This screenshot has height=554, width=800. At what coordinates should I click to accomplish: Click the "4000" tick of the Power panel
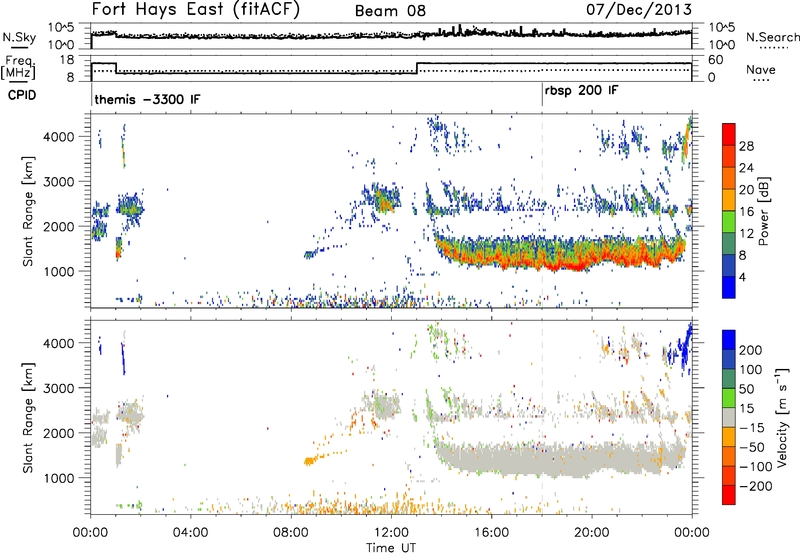pos(59,137)
